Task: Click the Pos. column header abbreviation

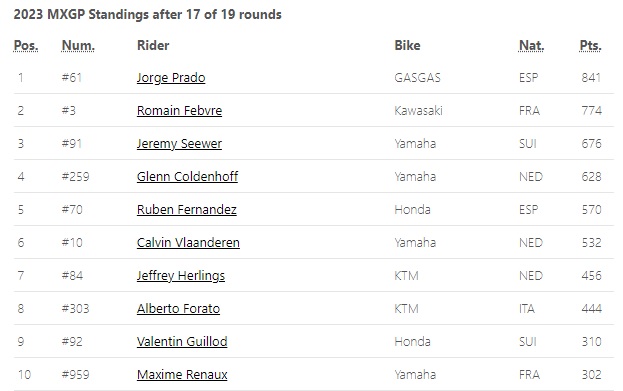Action: coord(26,45)
